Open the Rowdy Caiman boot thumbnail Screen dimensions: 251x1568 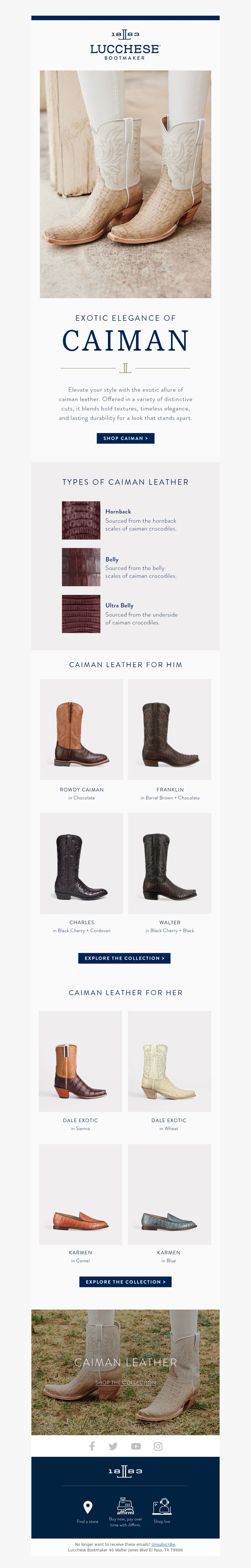82,729
